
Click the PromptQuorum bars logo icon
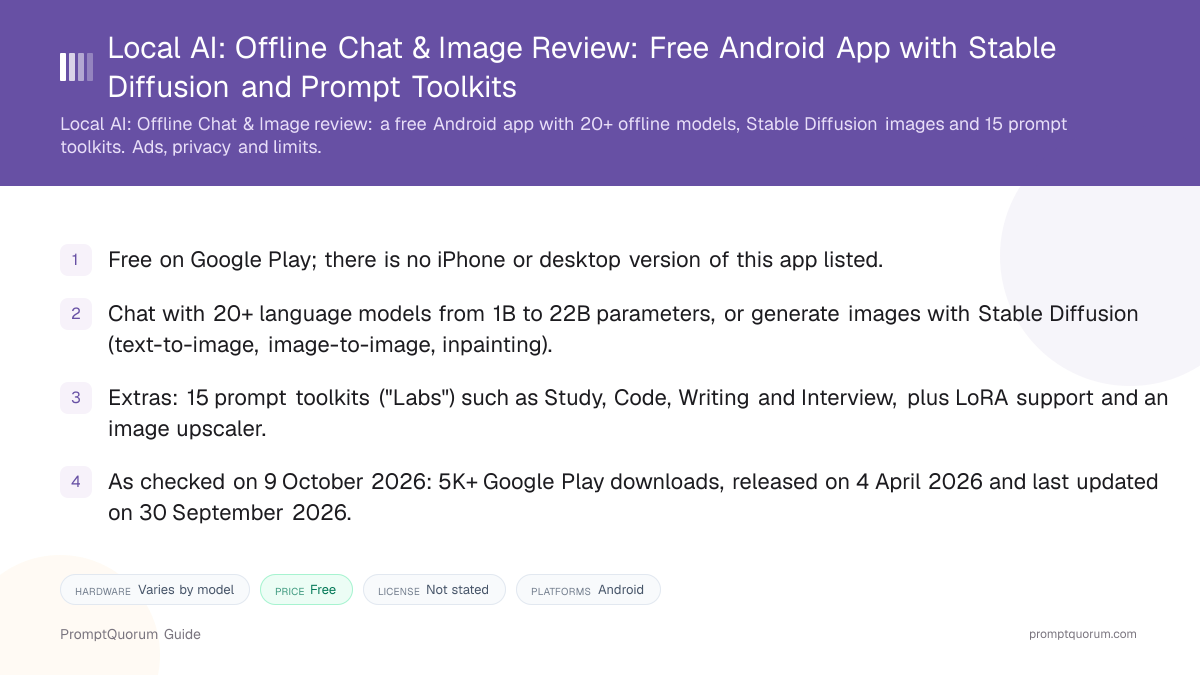tap(76, 67)
